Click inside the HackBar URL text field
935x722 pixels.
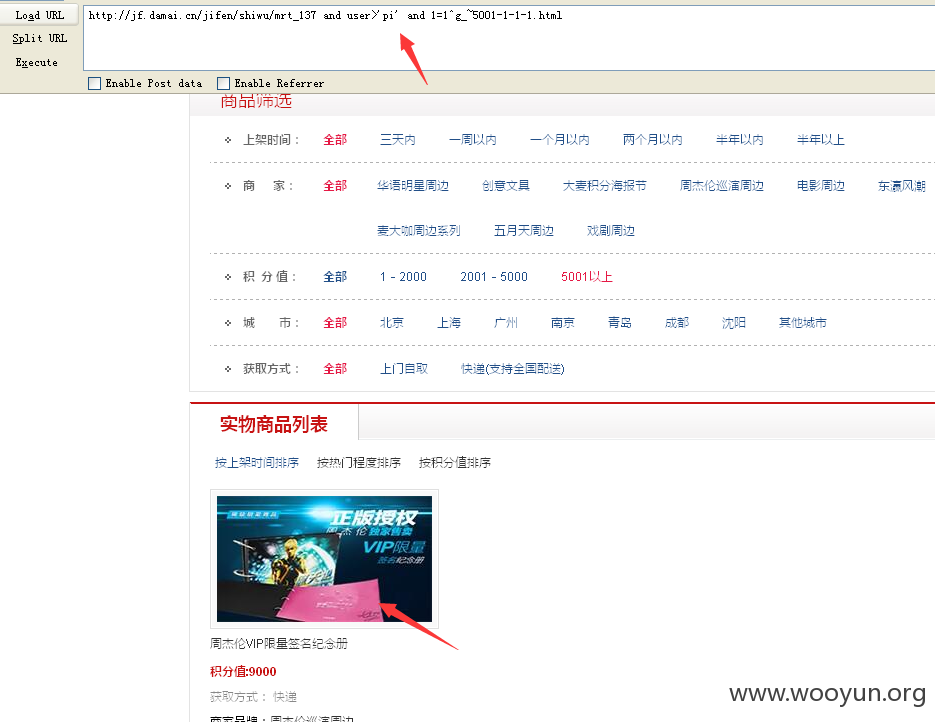509,39
